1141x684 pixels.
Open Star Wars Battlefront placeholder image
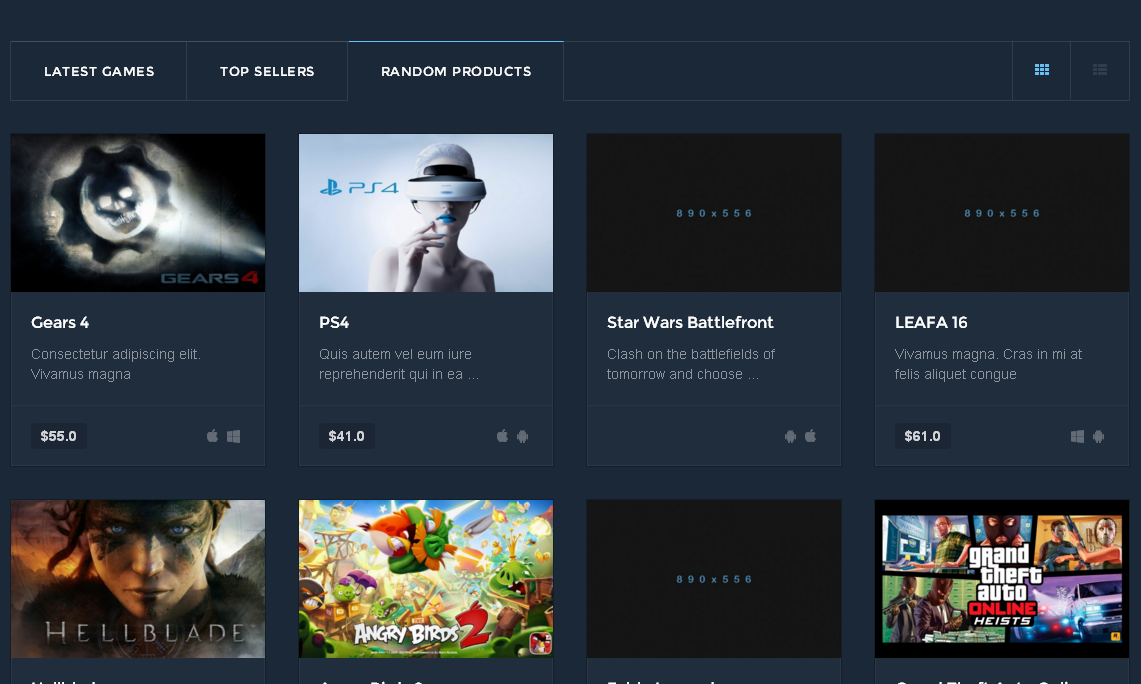(x=714, y=212)
